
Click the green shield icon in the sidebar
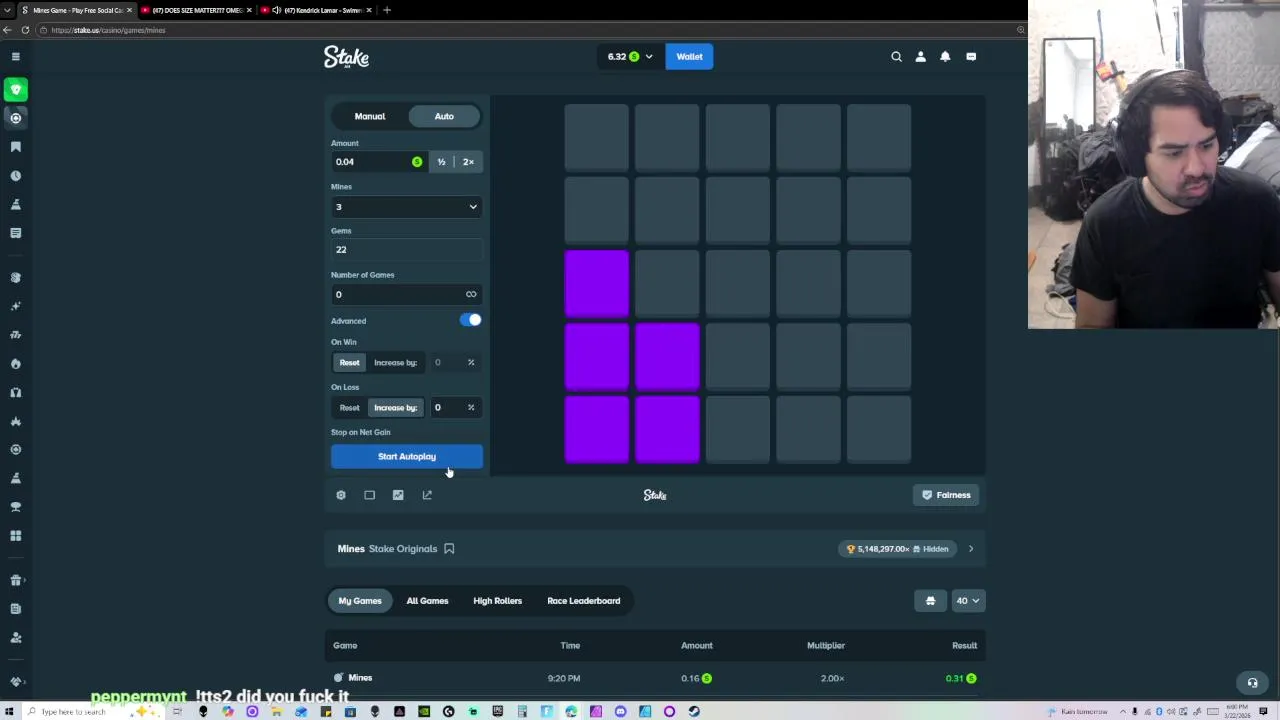(x=16, y=90)
